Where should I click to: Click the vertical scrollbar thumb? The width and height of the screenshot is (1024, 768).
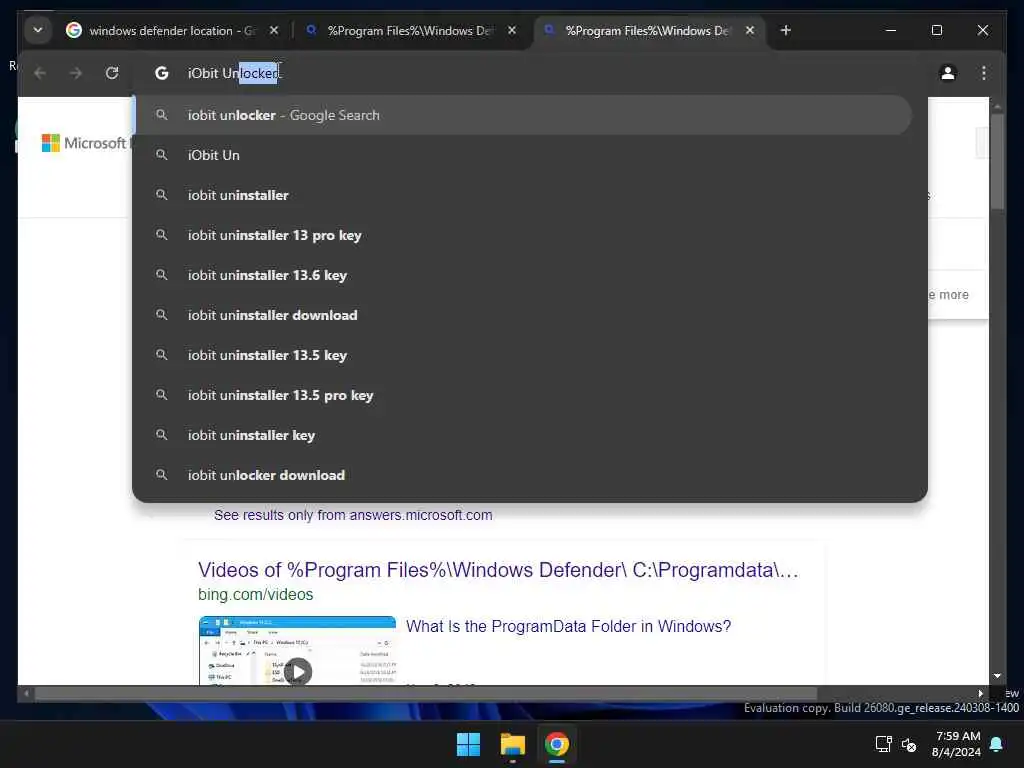997,162
